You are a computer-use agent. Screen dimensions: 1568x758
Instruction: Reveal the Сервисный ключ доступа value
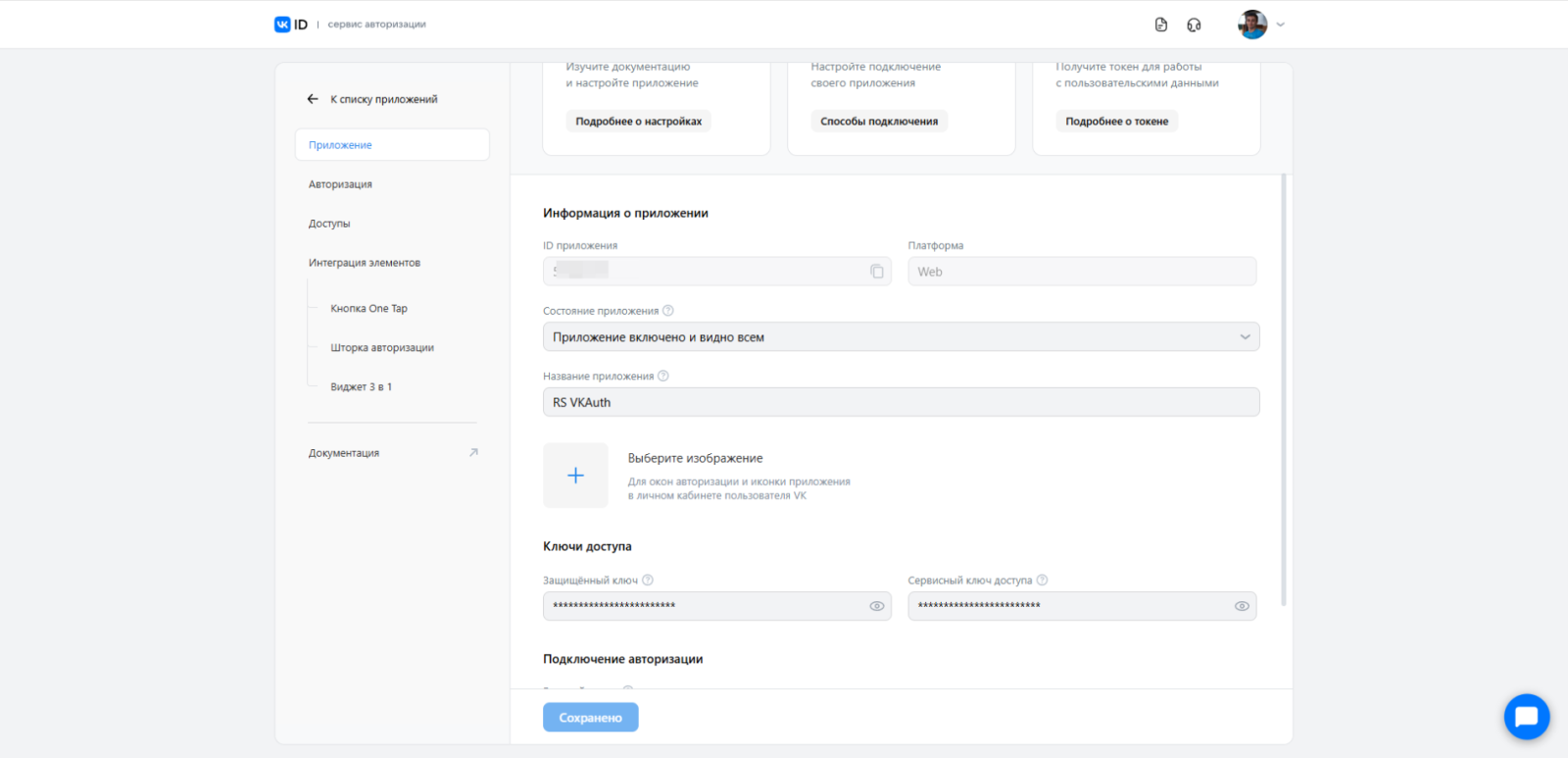tap(1242, 606)
